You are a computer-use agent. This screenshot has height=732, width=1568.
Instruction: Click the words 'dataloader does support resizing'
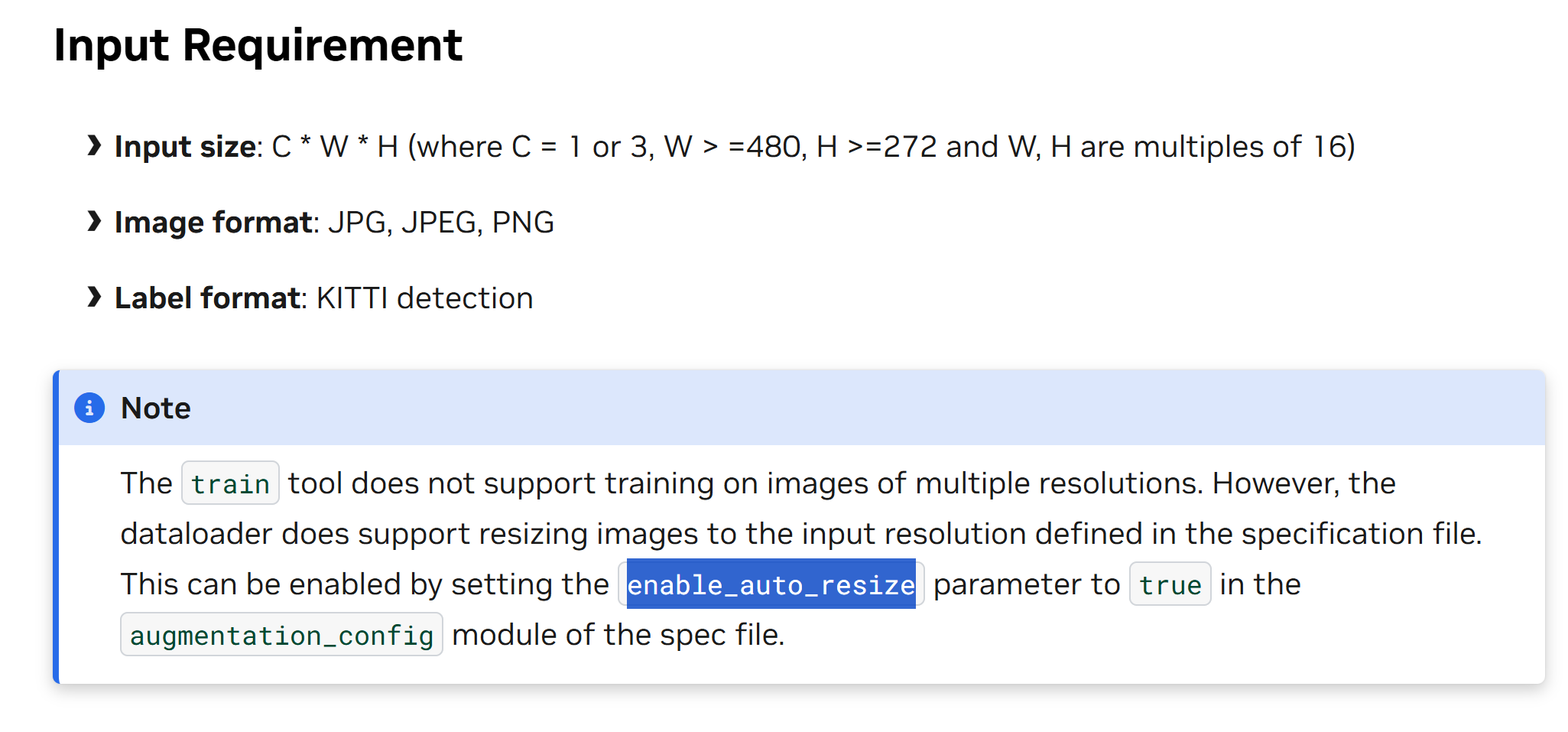click(354, 534)
